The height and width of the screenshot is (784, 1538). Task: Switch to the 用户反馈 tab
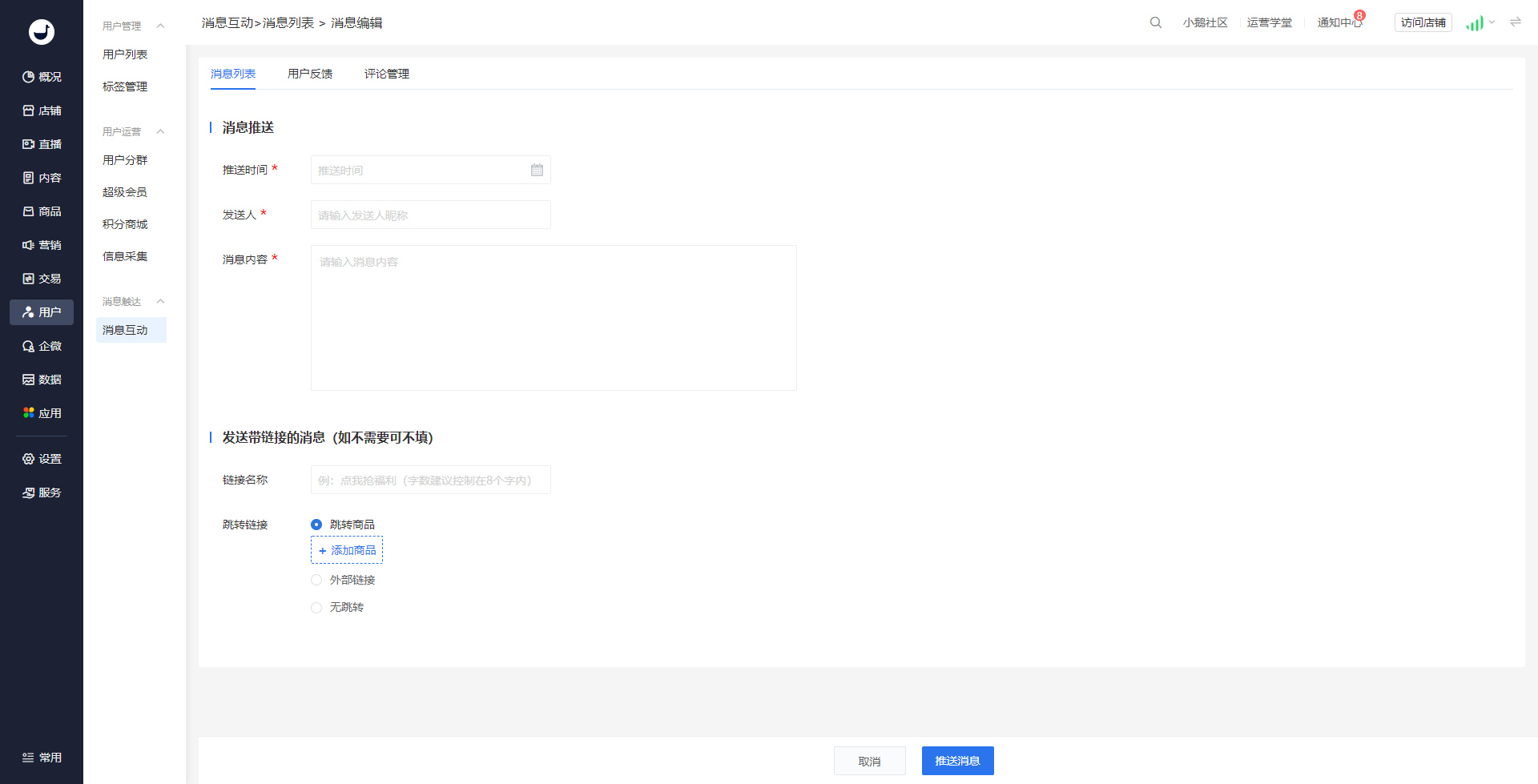point(310,74)
